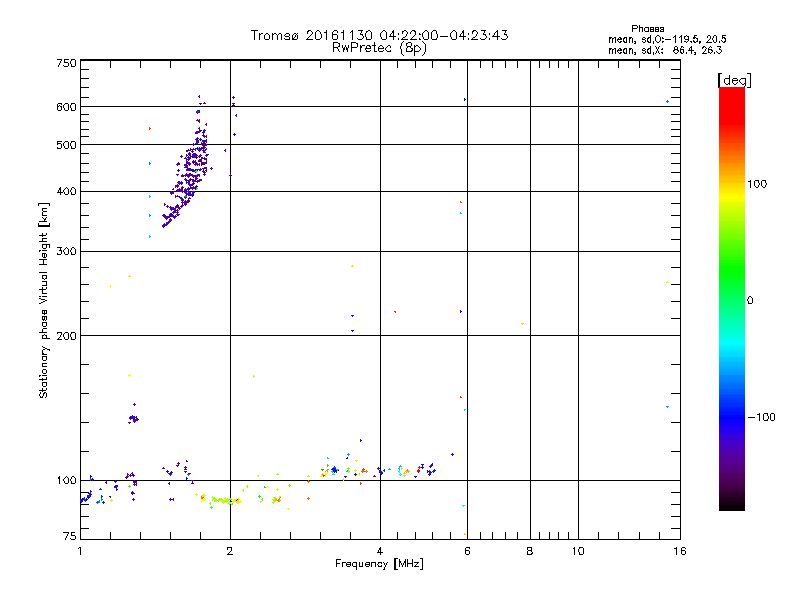Click the y-axis tick value '750'
Image resolution: width=800 pixels, height=600 pixels.
(x=66, y=63)
